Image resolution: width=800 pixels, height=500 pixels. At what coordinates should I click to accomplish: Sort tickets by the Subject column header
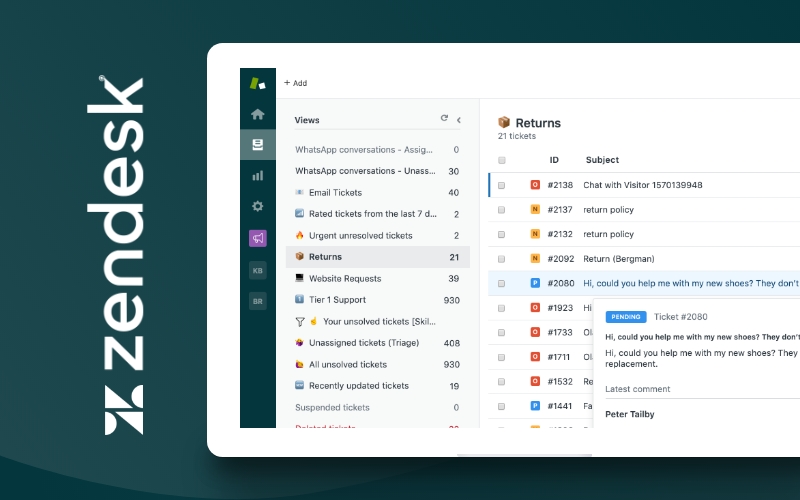point(602,160)
